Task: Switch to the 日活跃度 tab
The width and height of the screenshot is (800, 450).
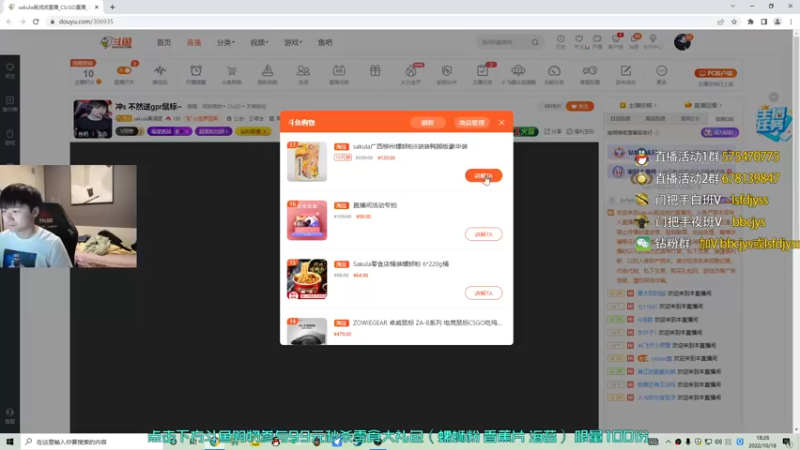Action: point(620,118)
